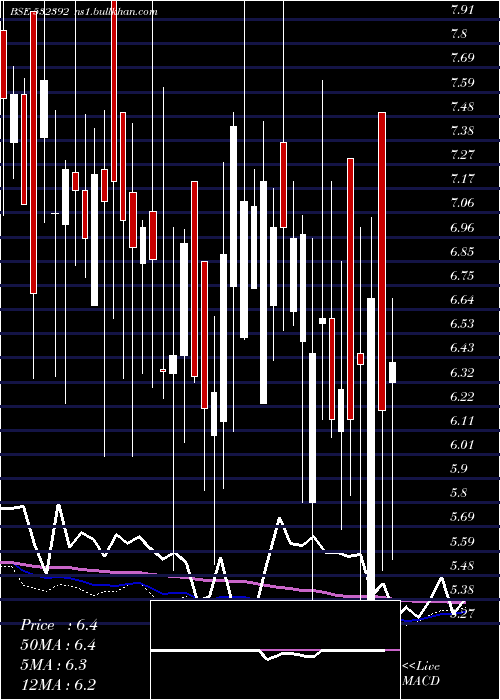Click the 6.43 price axis label
500x700 pixels.
click(x=462, y=348)
